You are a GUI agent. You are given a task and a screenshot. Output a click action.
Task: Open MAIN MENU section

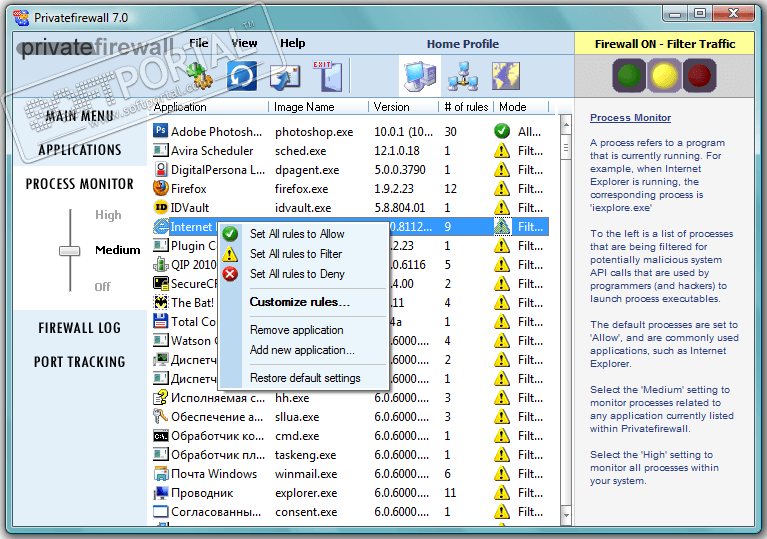click(79, 116)
